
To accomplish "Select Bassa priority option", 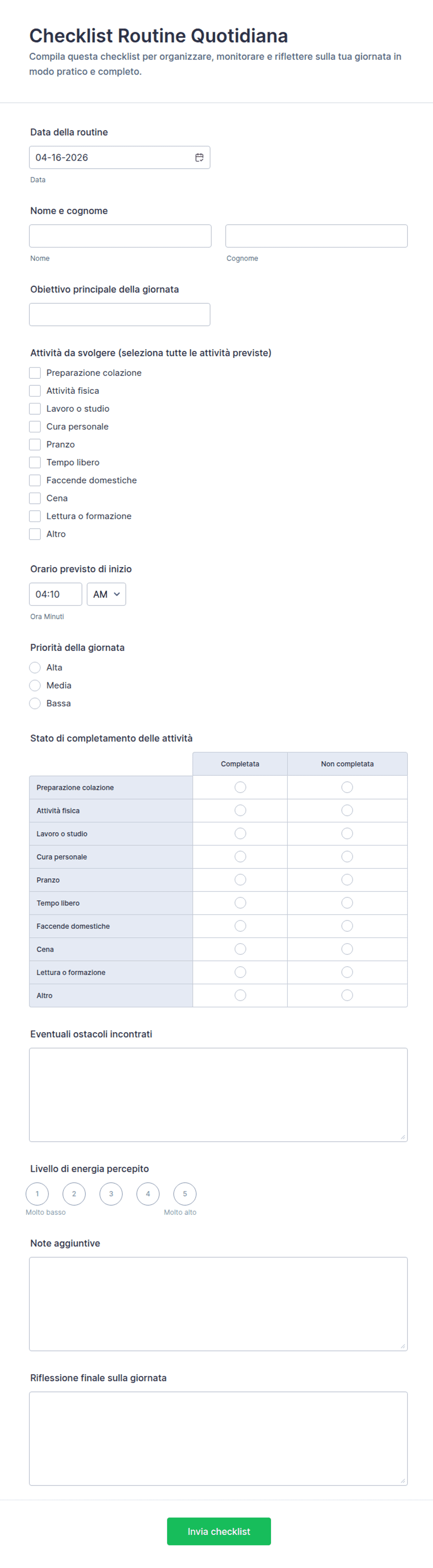I will pyautogui.click(x=35, y=703).
